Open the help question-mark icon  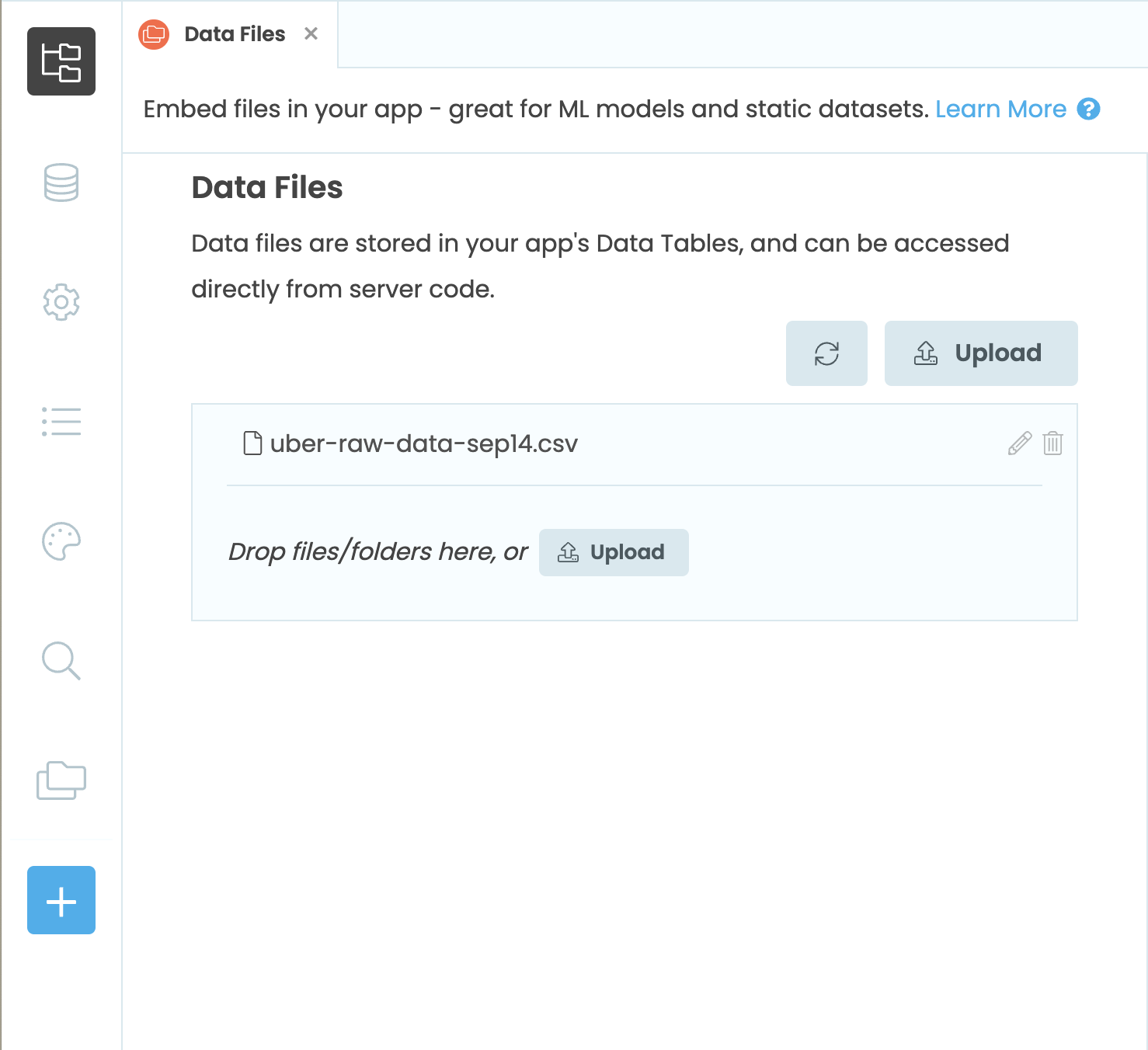pyautogui.click(x=1090, y=110)
